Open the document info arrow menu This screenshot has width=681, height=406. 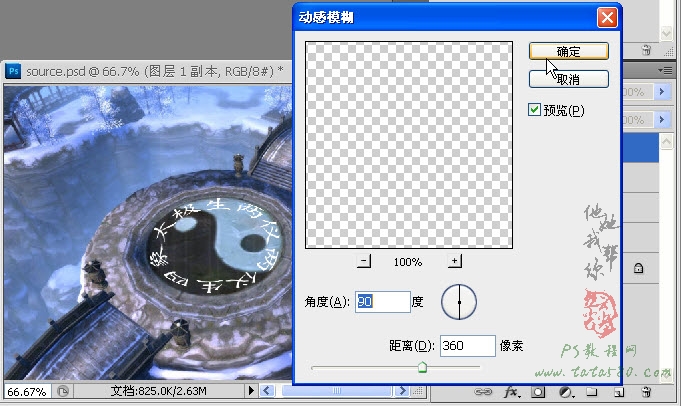(x=251, y=391)
